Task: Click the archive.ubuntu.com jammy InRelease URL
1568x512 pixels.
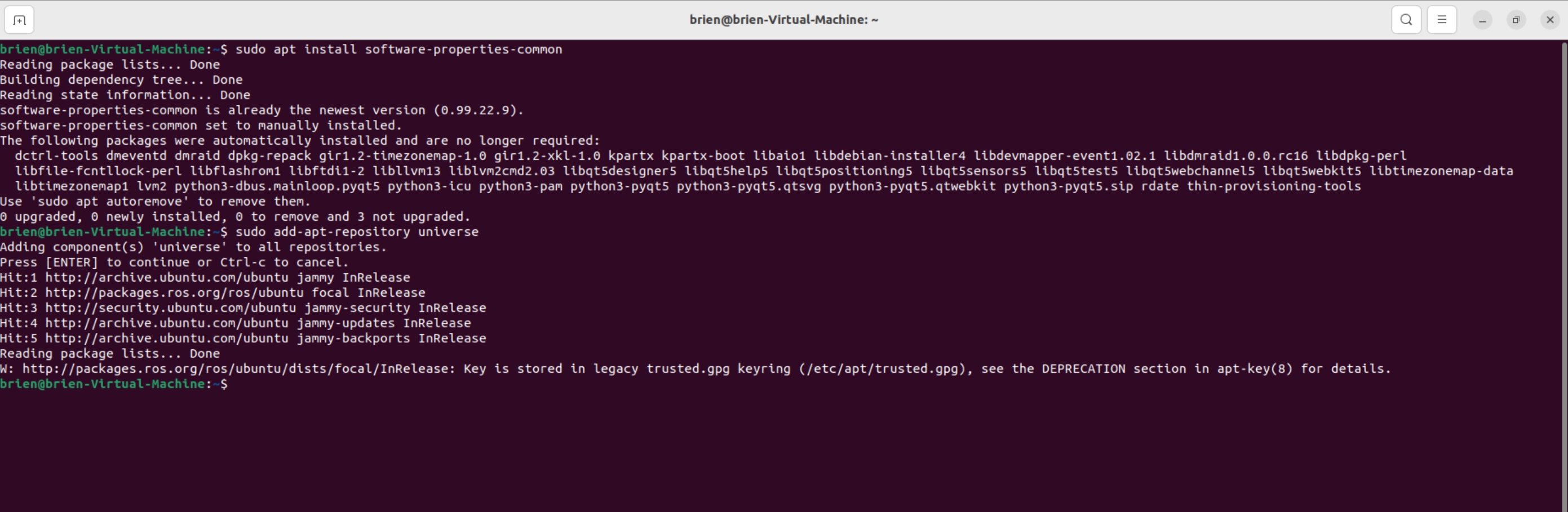Action: (167, 277)
